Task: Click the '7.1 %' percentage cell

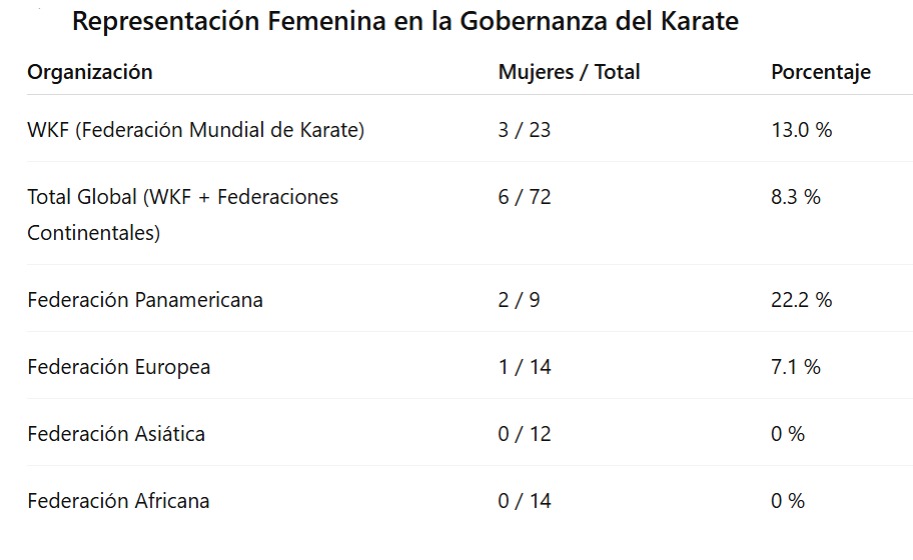Action: 796,367
